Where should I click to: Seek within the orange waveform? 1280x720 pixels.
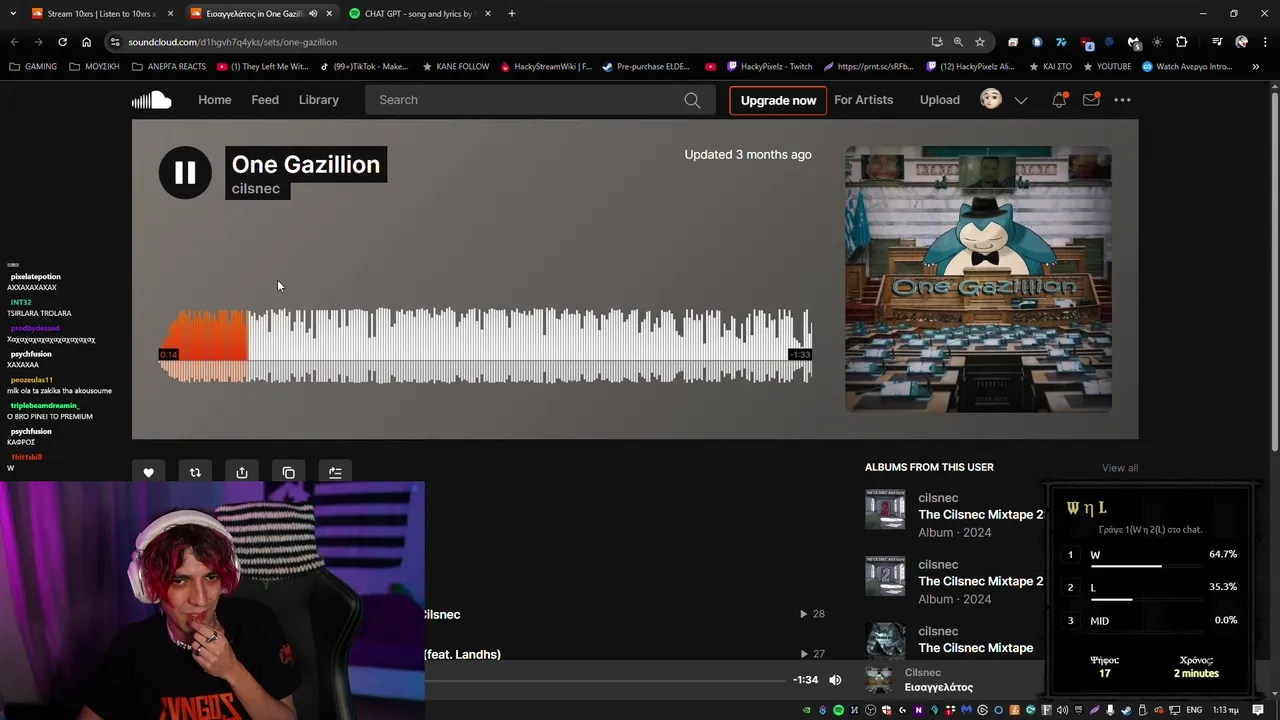[x=203, y=345]
